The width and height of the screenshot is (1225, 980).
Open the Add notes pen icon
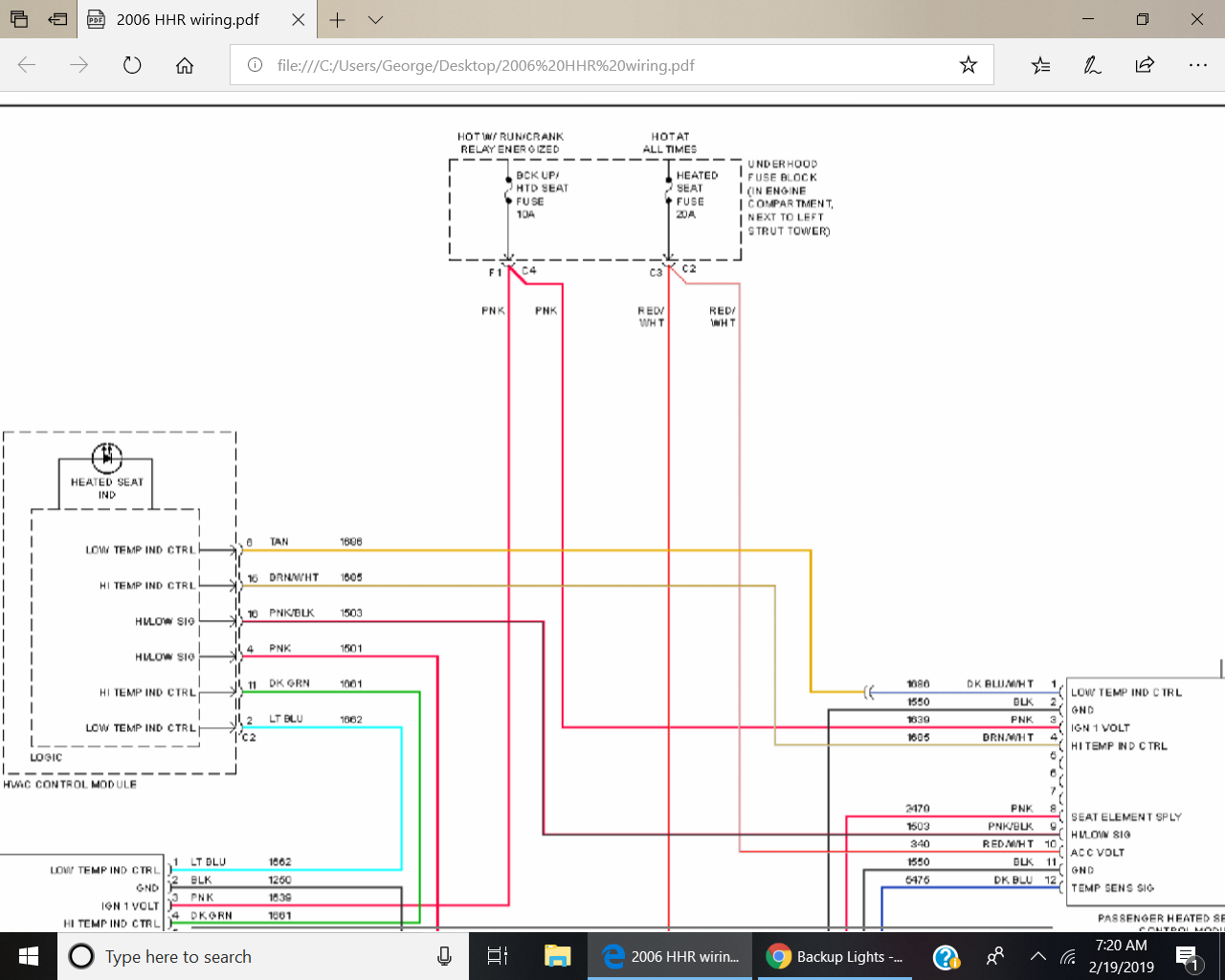tap(1092, 65)
